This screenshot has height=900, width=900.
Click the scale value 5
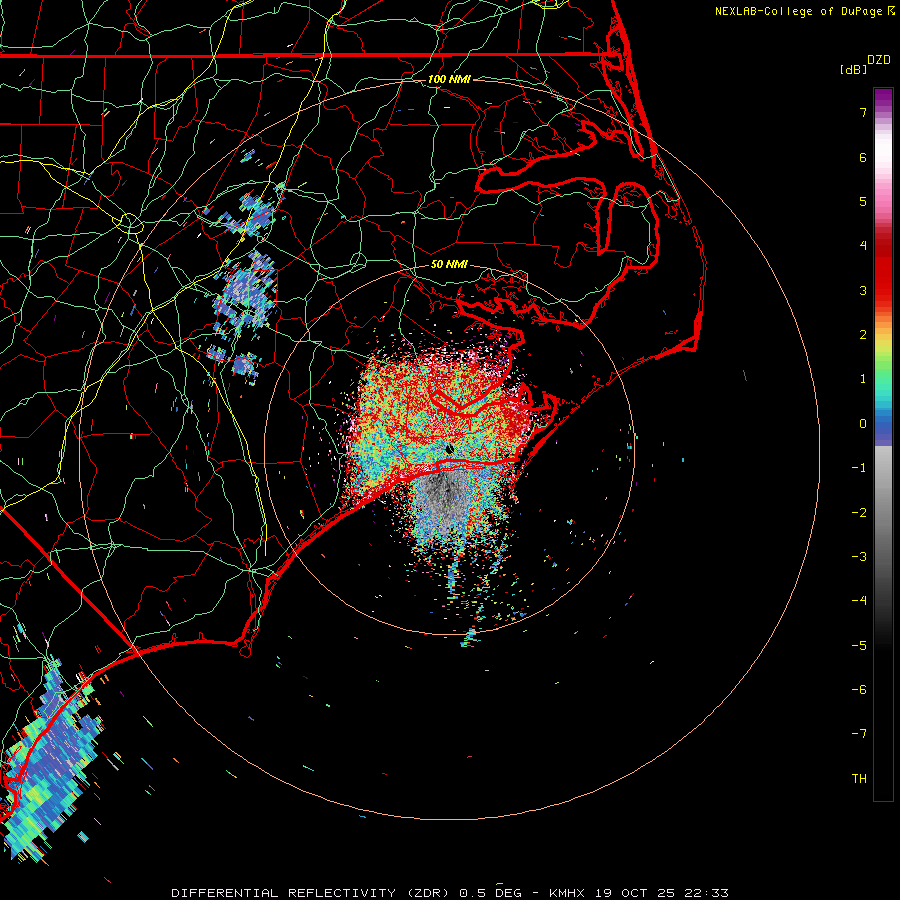coord(863,201)
